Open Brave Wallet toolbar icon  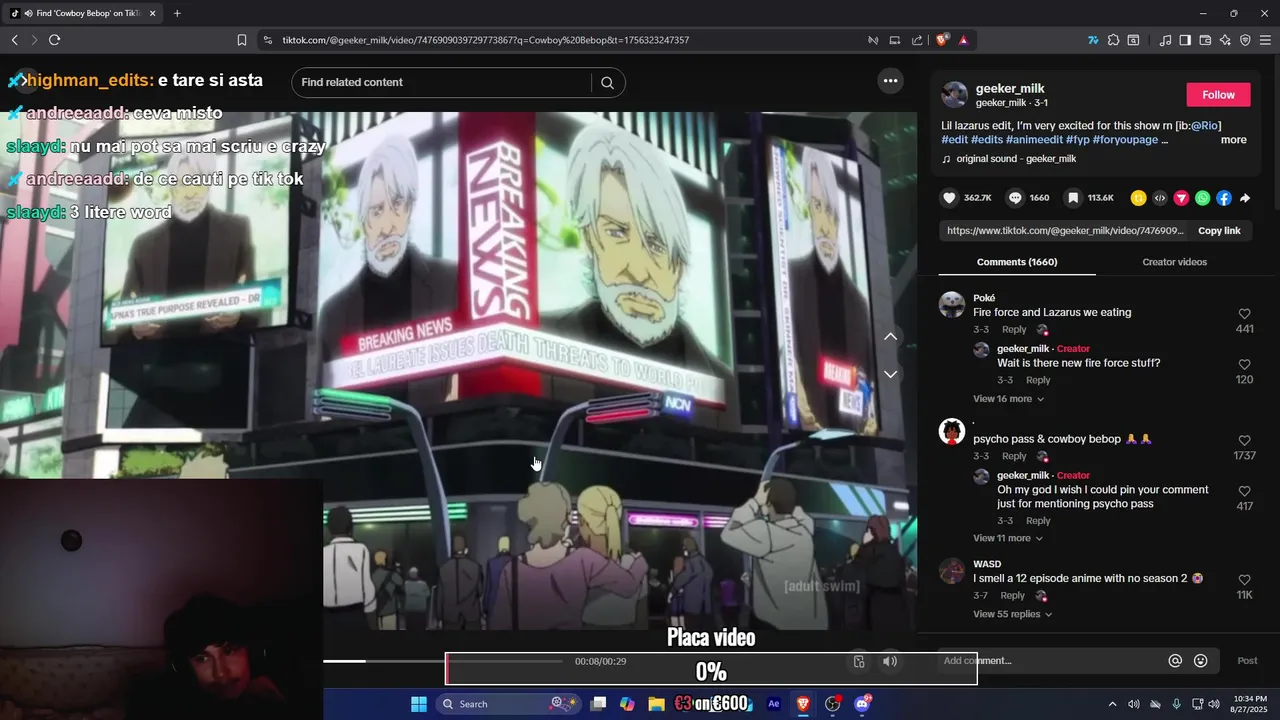(x=1205, y=40)
